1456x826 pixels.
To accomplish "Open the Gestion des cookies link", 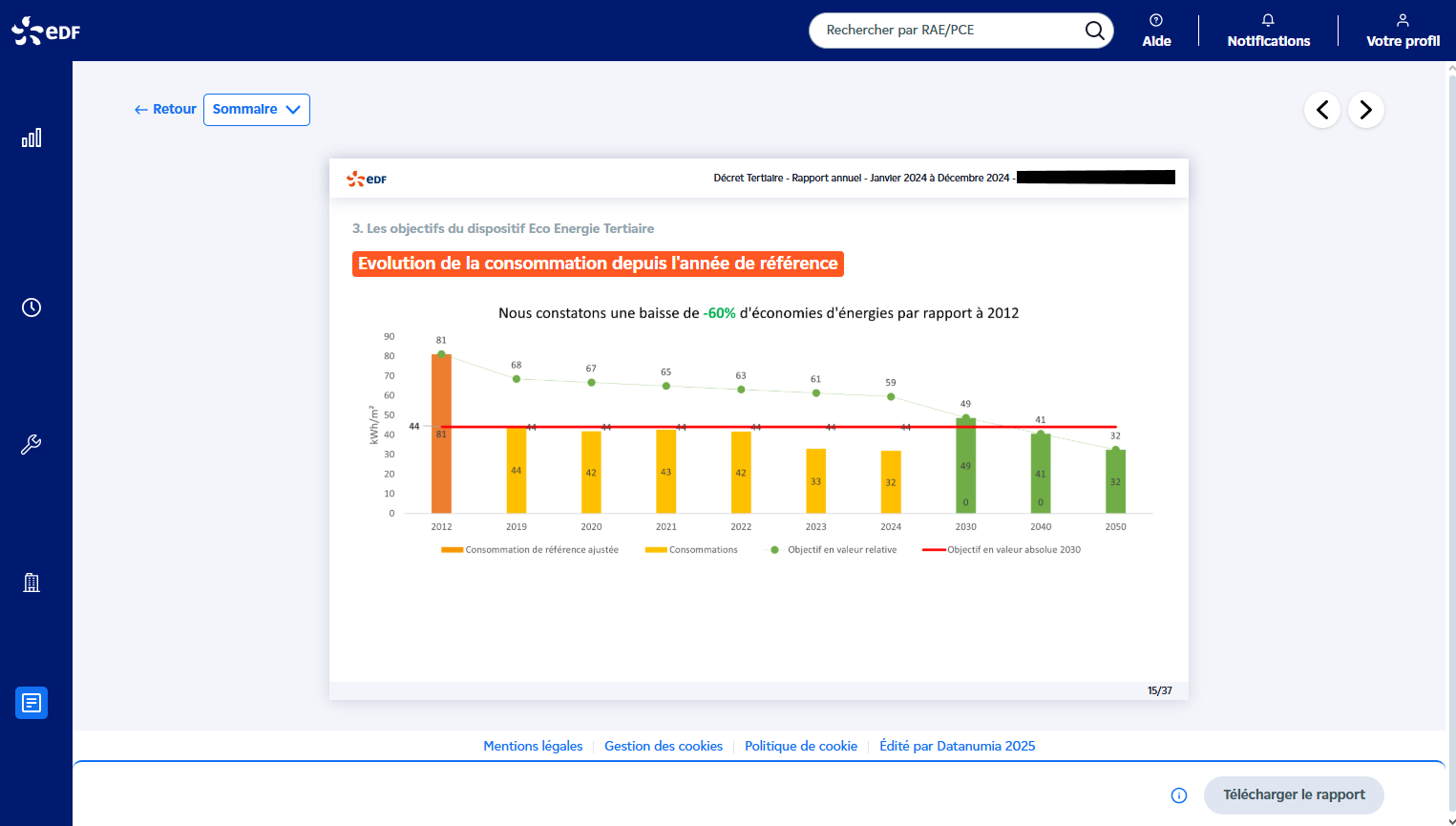I will 664,746.
